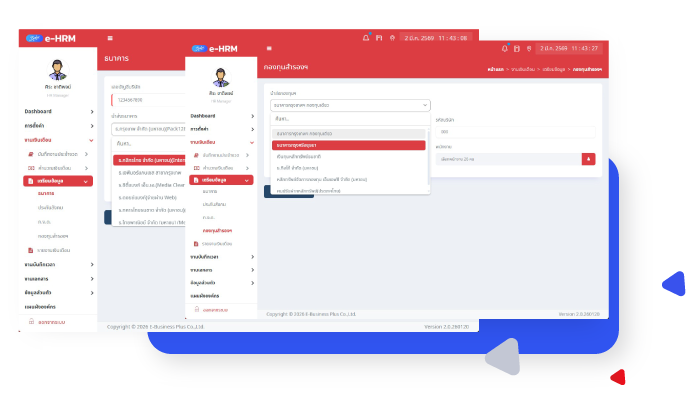Click e-HRM logo in back window

click(51, 38)
